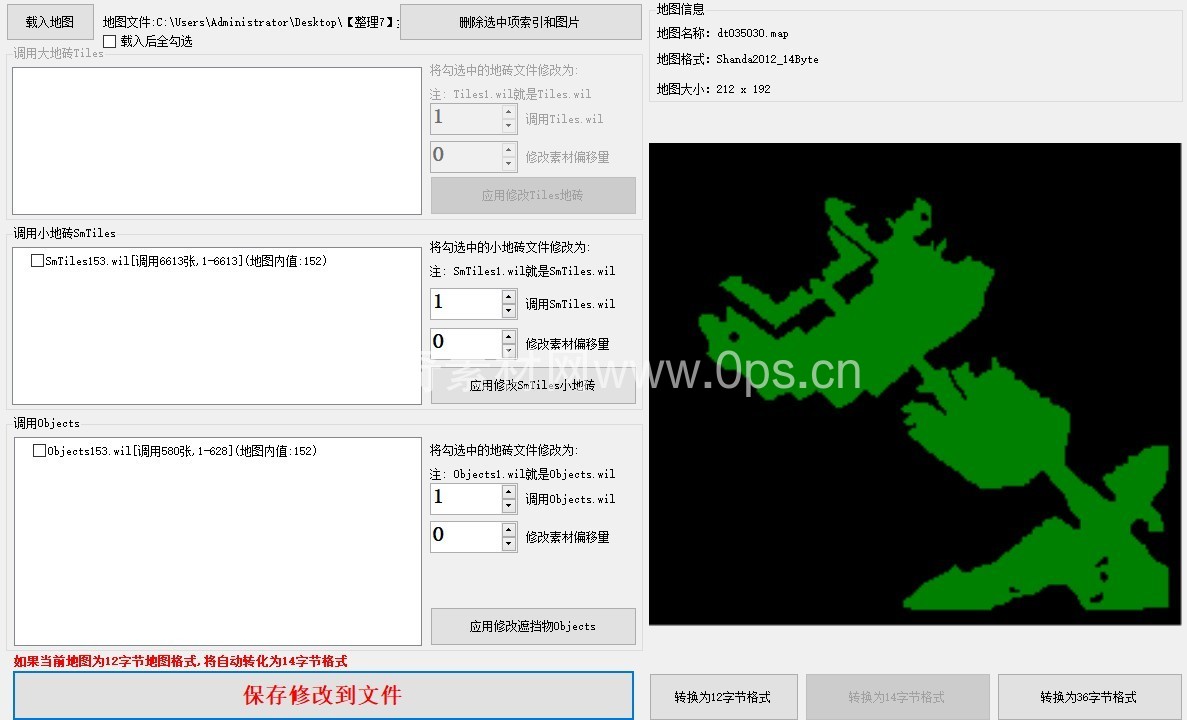Check the Objects153.wil list item
Image resolution: width=1187 pixels, height=720 pixels.
(x=40, y=451)
